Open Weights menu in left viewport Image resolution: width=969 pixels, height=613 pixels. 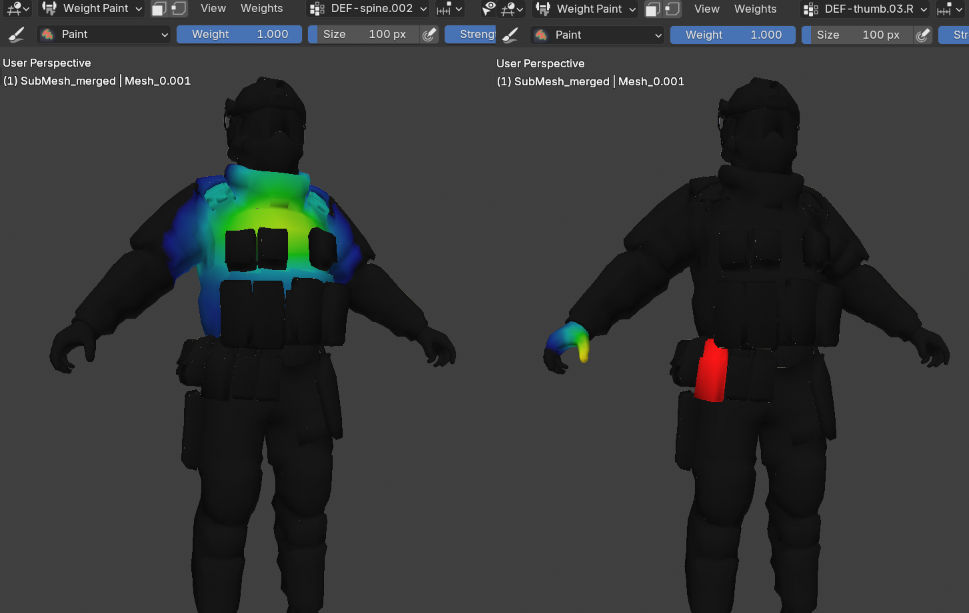point(261,9)
